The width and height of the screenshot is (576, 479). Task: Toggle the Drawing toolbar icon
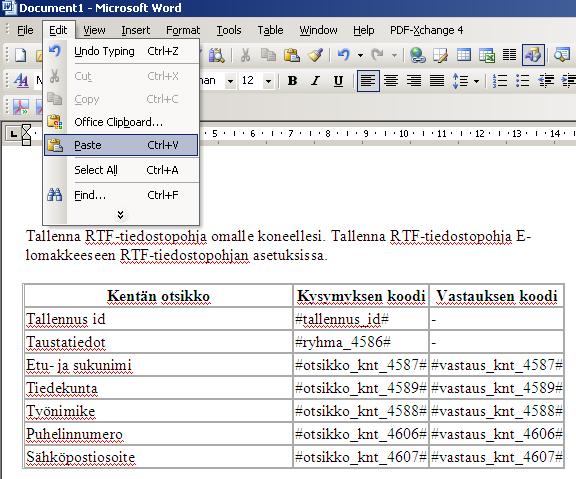pos(533,55)
